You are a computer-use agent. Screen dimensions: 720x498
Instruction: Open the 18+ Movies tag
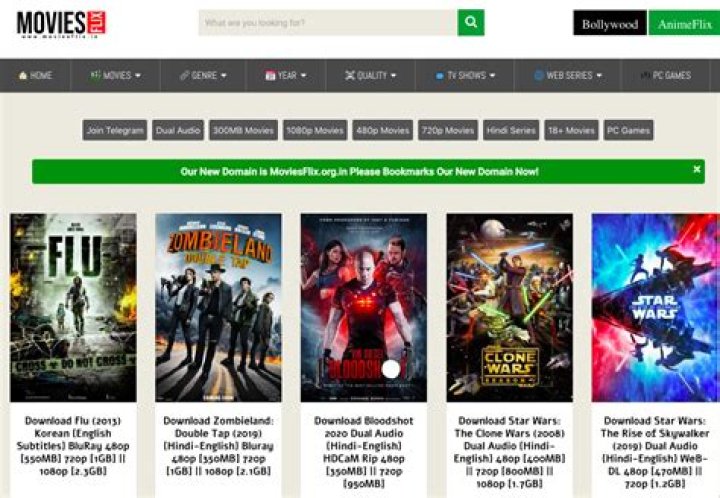[x=571, y=130]
